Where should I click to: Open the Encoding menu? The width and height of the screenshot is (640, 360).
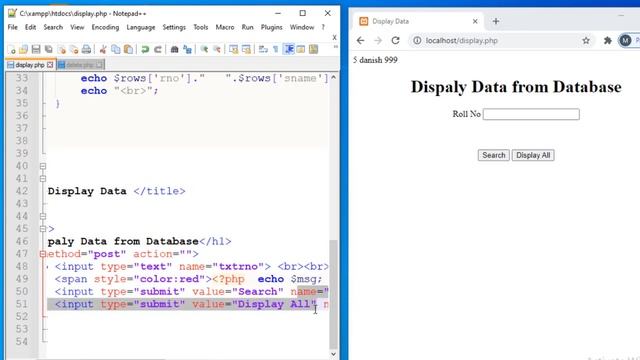105,27
